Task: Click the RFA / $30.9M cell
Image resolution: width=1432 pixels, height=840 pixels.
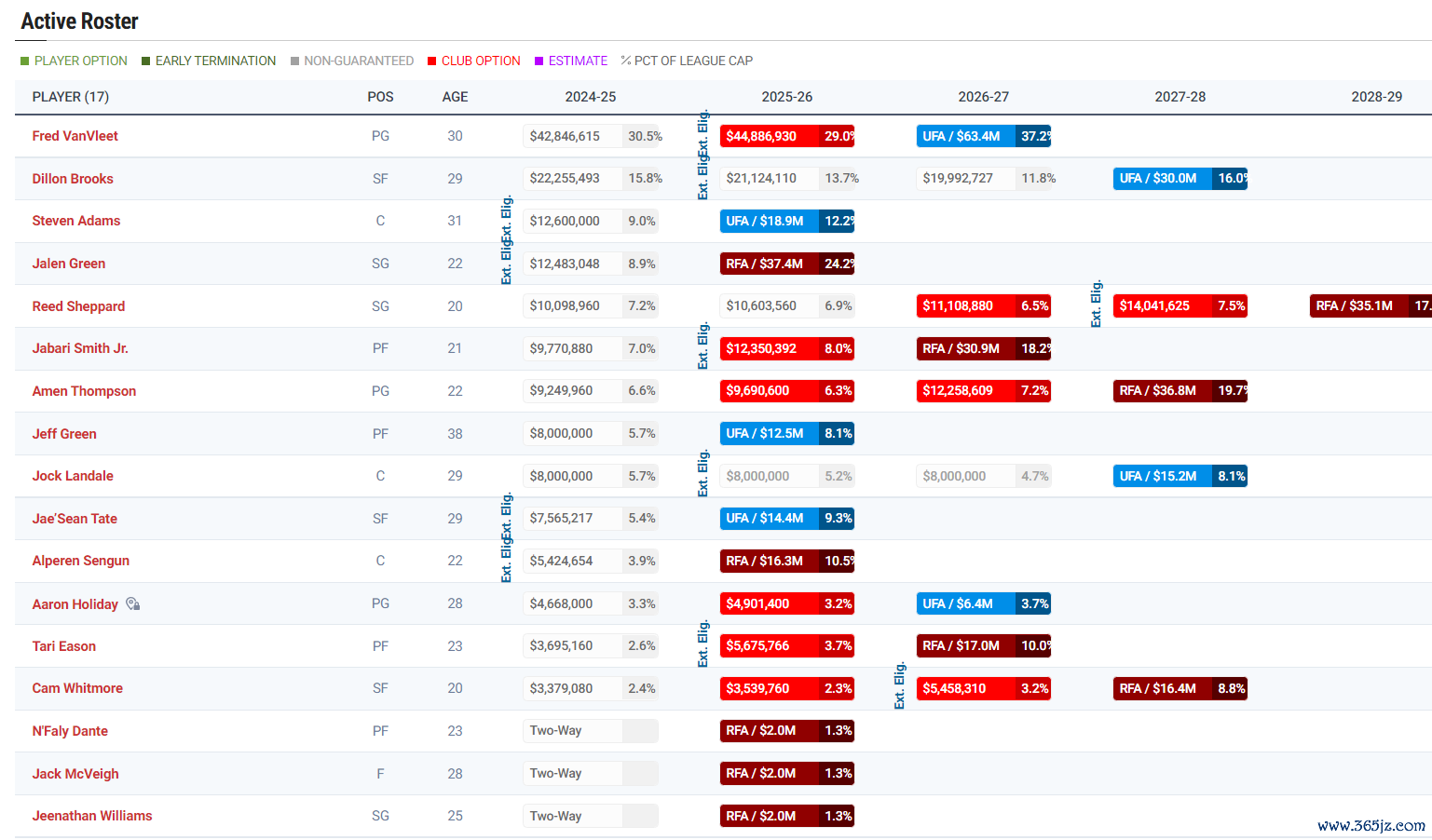Action: pos(984,348)
